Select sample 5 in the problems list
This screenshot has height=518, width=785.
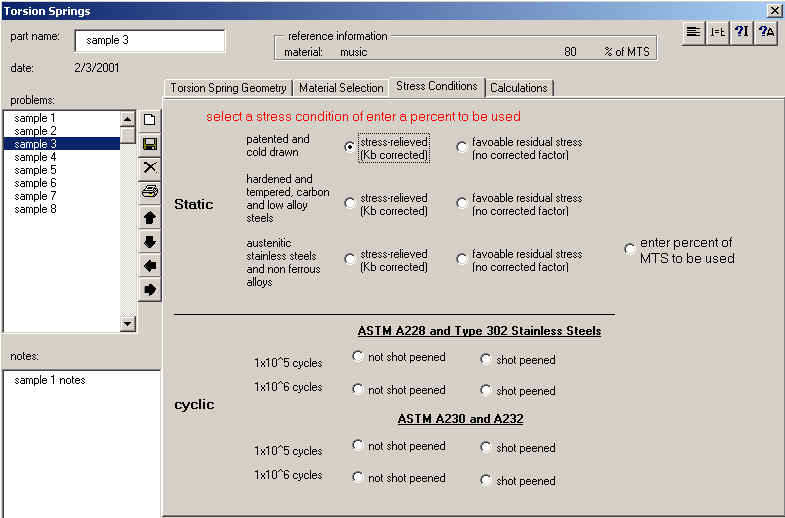point(36,170)
